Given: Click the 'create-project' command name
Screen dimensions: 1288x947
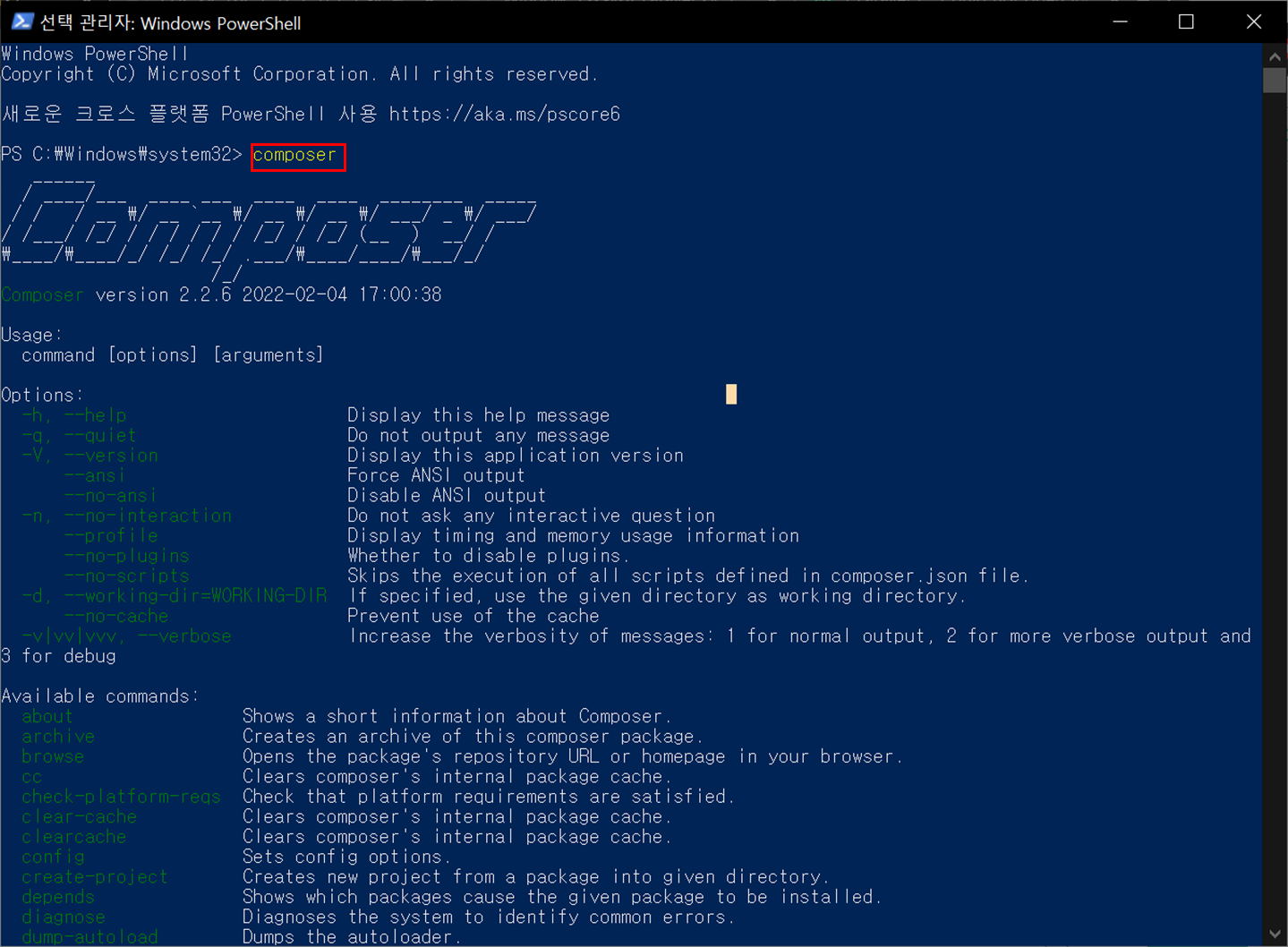Looking at the screenshot, I should (x=95, y=876).
